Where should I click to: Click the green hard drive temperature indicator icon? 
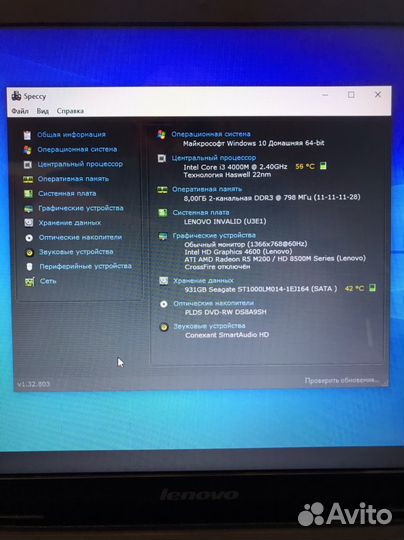pos(372,288)
